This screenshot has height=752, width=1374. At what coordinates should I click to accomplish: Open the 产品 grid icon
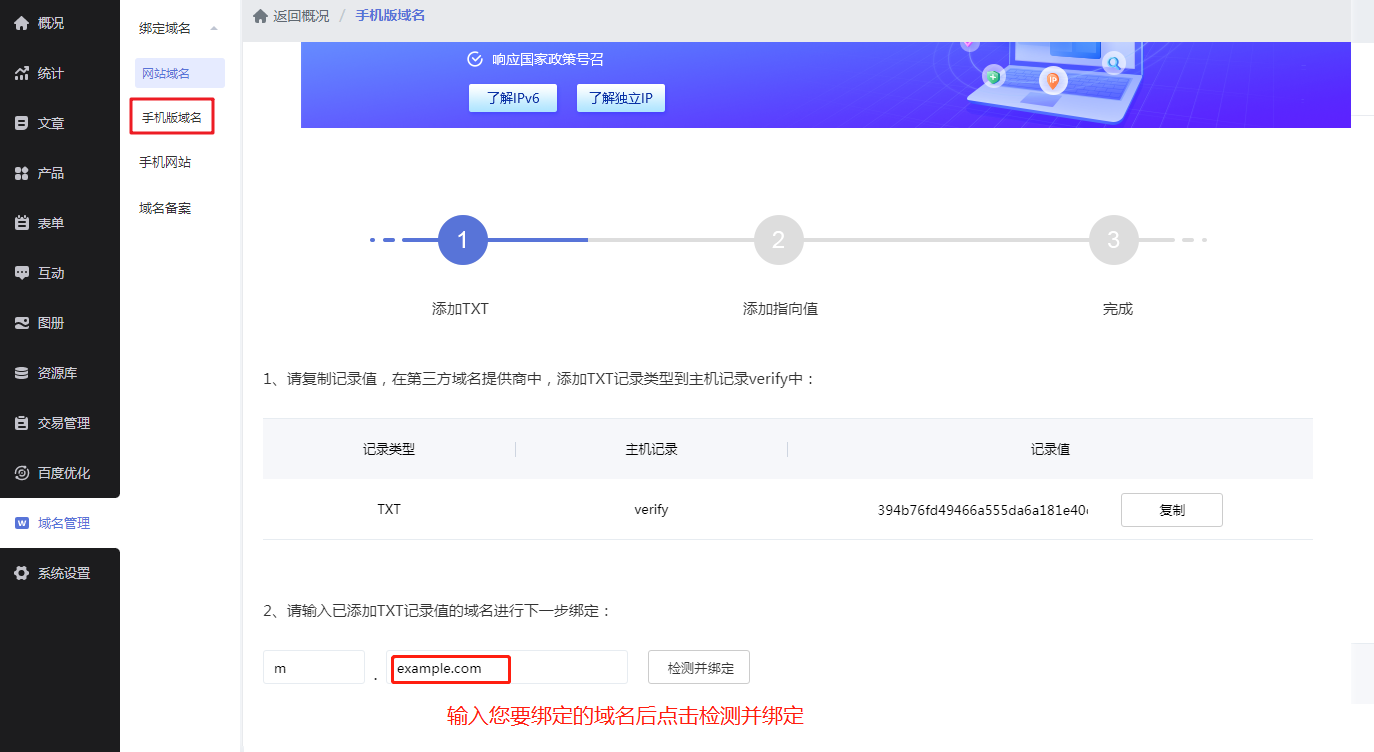[21, 173]
